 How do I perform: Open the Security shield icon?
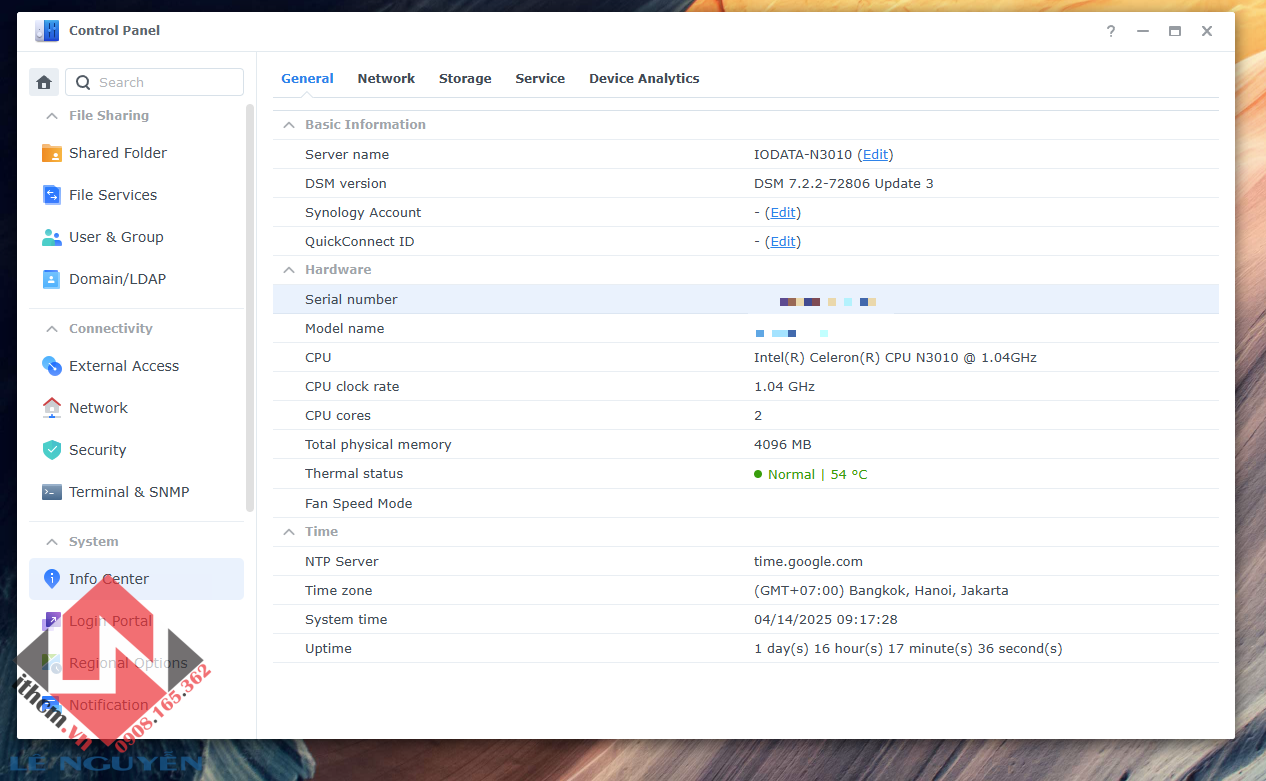coord(52,450)
